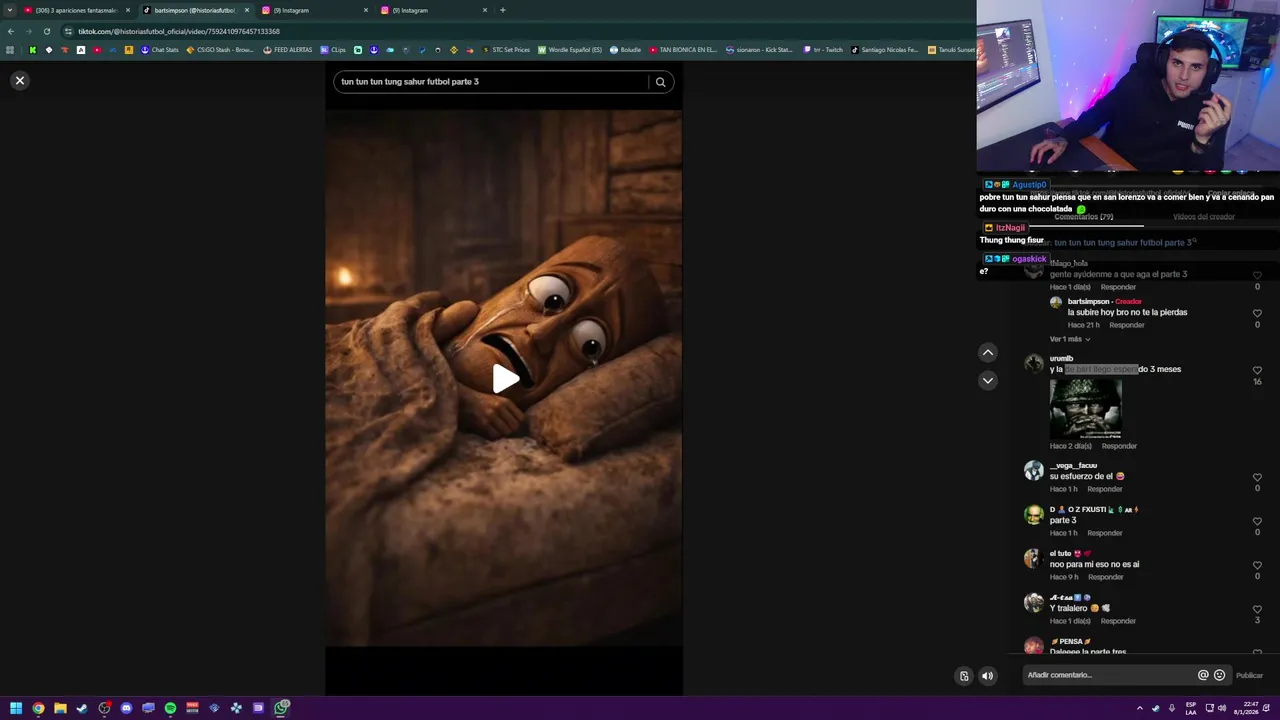Viewport: 1280px width, 720px height.
Task: Open Spotify from the taskbar
Action: coord(170,708)
